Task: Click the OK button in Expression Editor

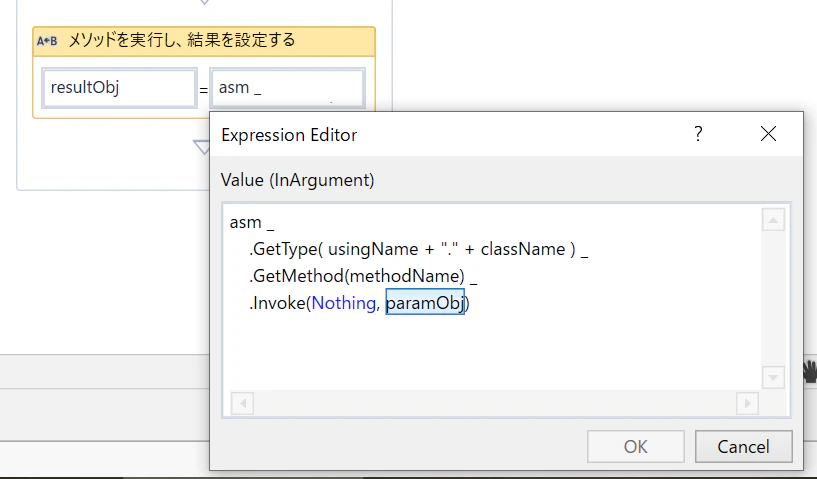Action: point(636,446)
